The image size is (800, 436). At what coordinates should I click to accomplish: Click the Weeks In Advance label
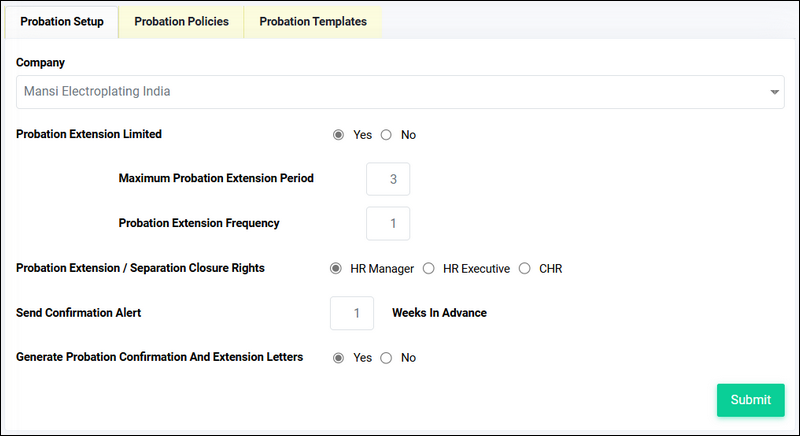pos(439,313)
